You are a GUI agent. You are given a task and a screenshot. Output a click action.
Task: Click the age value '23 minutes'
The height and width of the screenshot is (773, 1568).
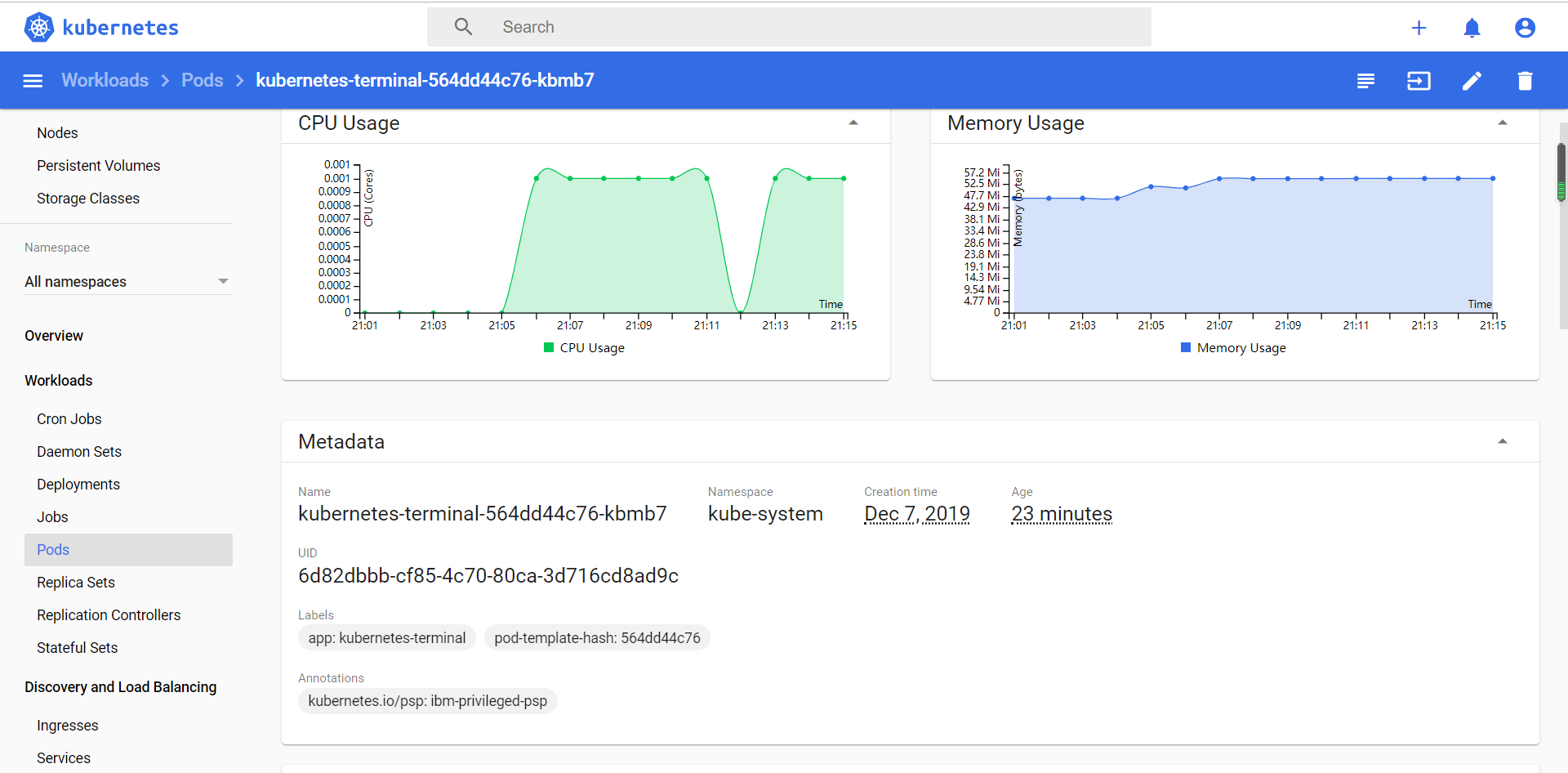(1062, 513)
